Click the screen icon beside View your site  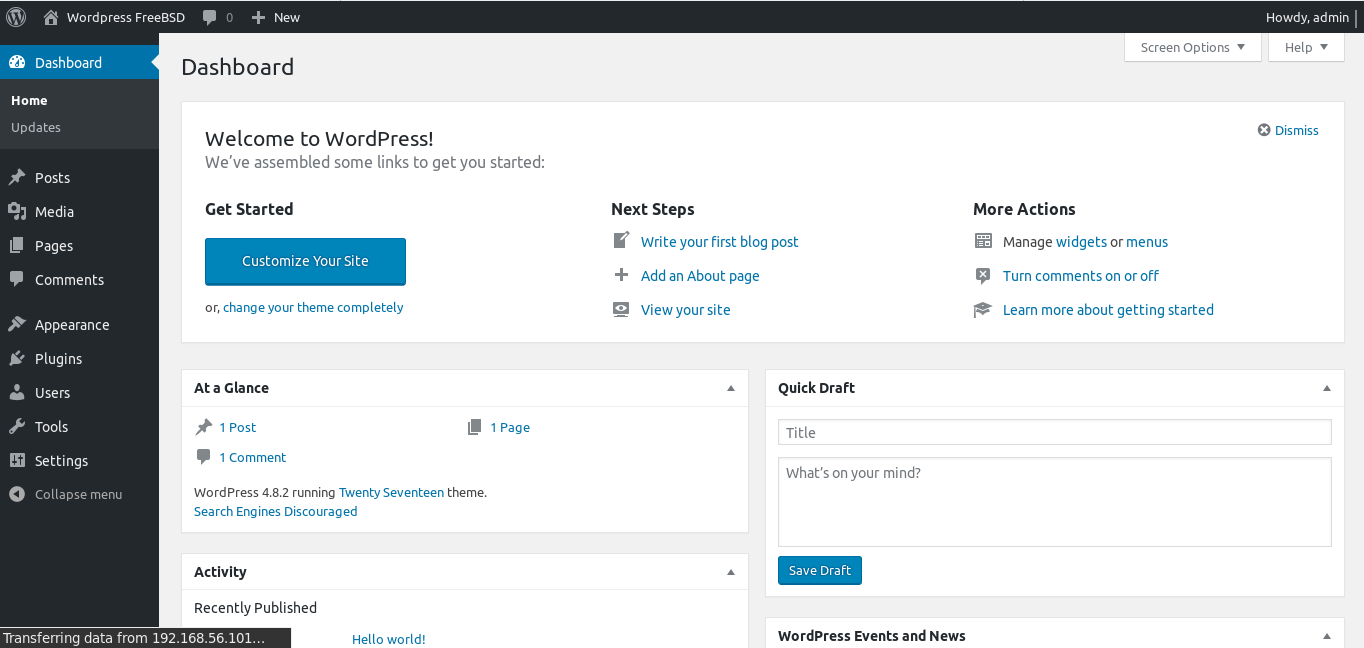coord(621,309)
